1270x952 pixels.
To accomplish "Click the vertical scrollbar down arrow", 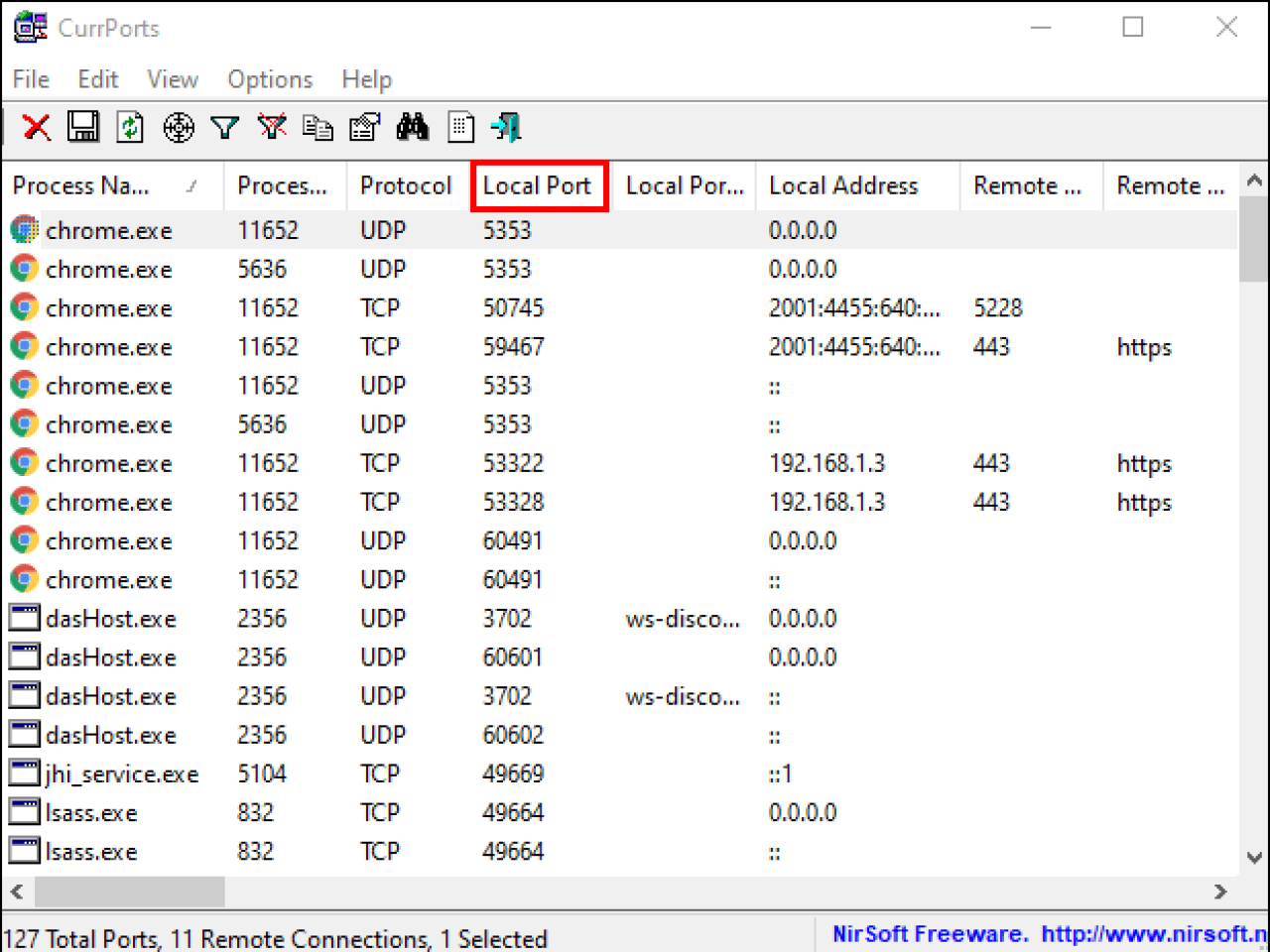I will point(1254,858).
